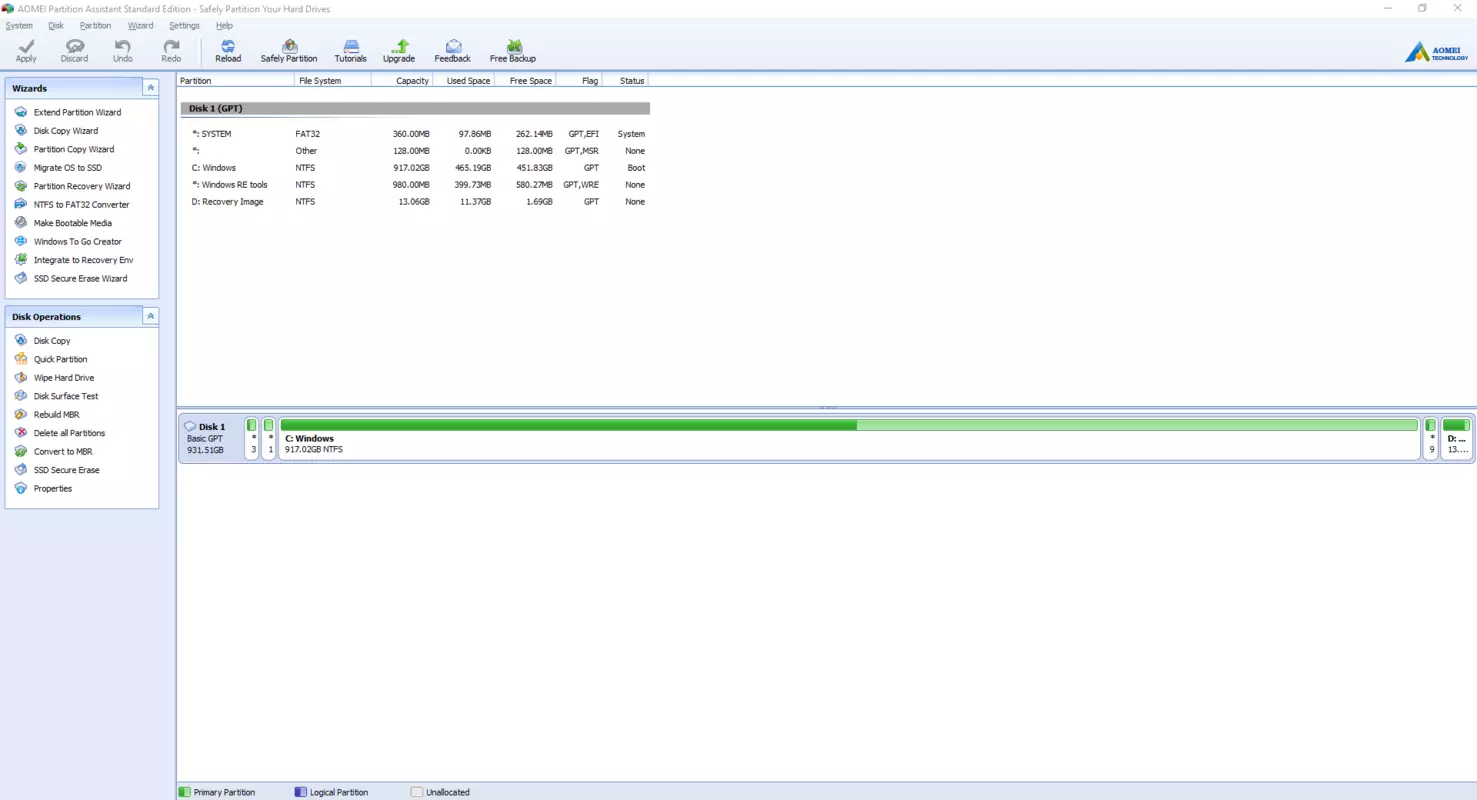Launch the Partition Copy Wizard
This screenshot has height=800, width=1477.
(x=74, y=149)
